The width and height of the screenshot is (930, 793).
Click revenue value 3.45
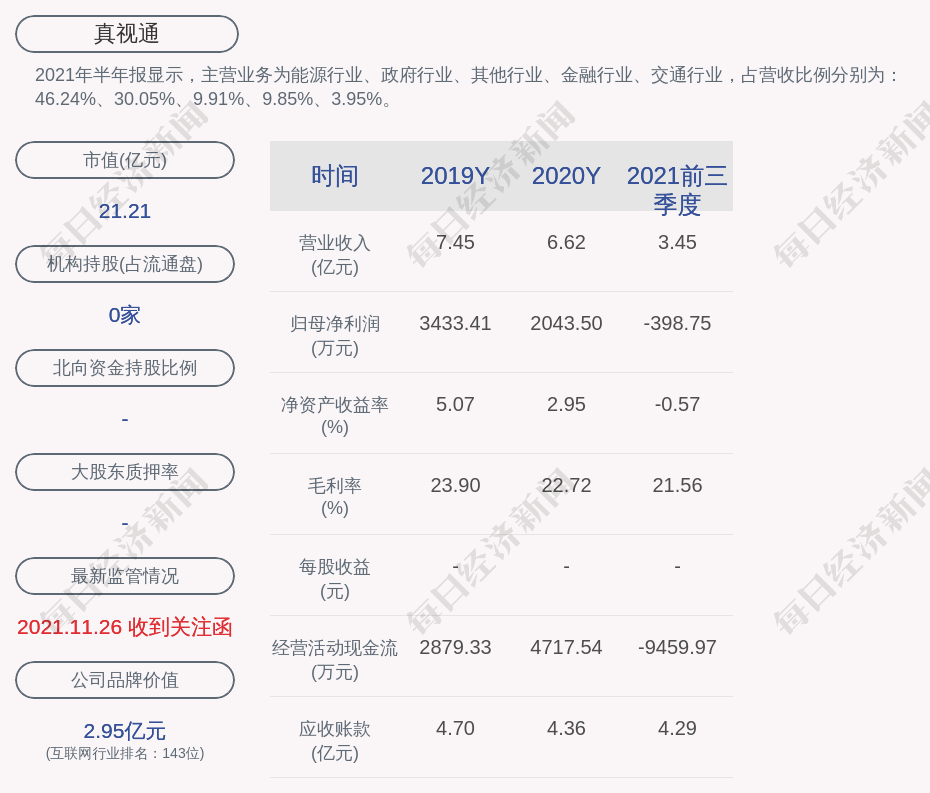(x=677, y=243)
